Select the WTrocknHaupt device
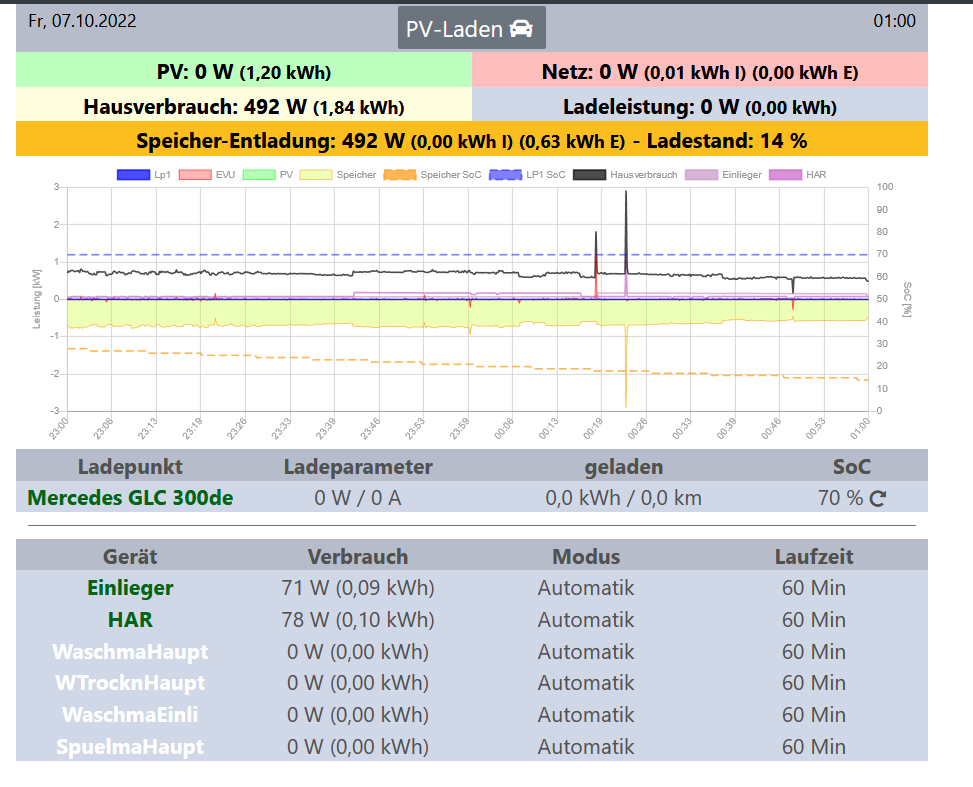The width and height of the screenshot is (973, 787). (x=130, y=683)
